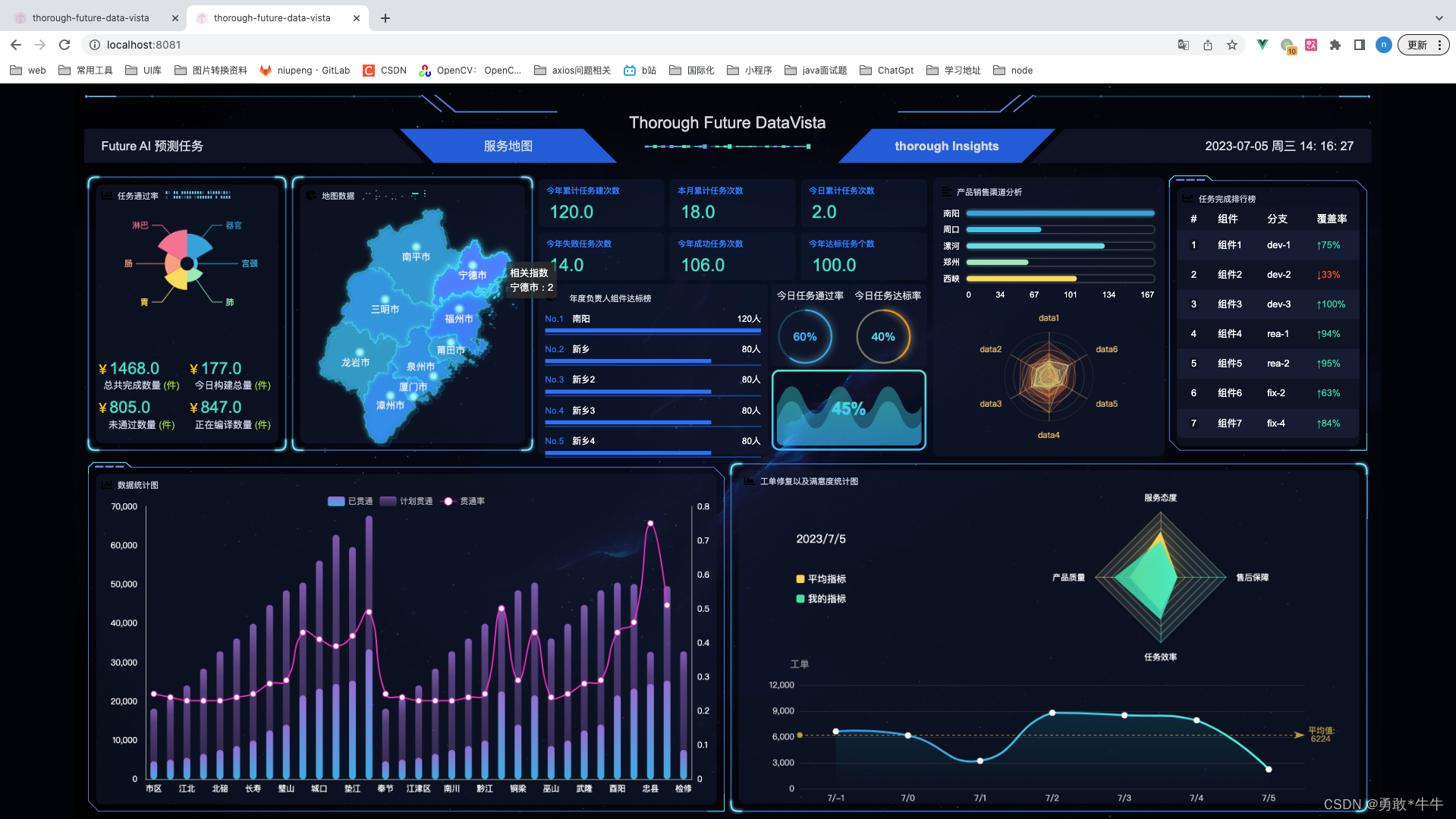Click the browser forward arrow
The width and height of the screenshot is (1456, 819).
point(40,45)
